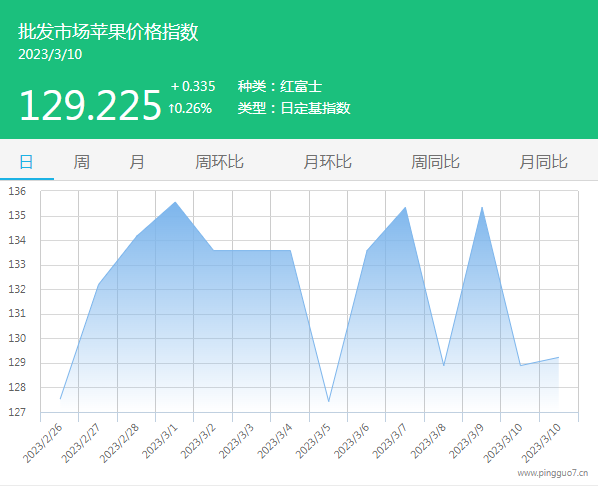Viewport: 598px width, 486px height.
Task: Select the 日 daily tab
Action: point(26,162)
